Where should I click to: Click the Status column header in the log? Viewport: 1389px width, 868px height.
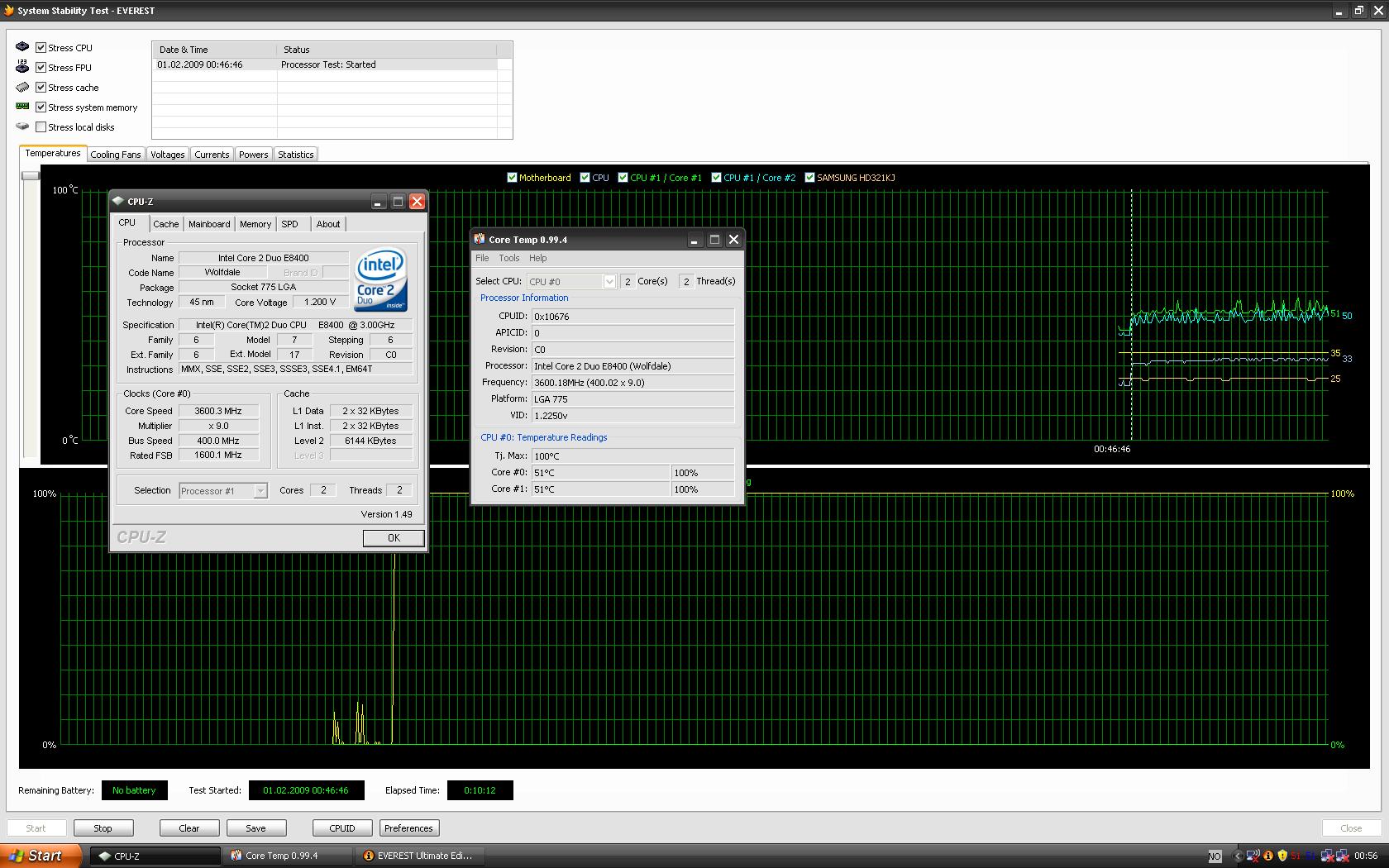387,50
